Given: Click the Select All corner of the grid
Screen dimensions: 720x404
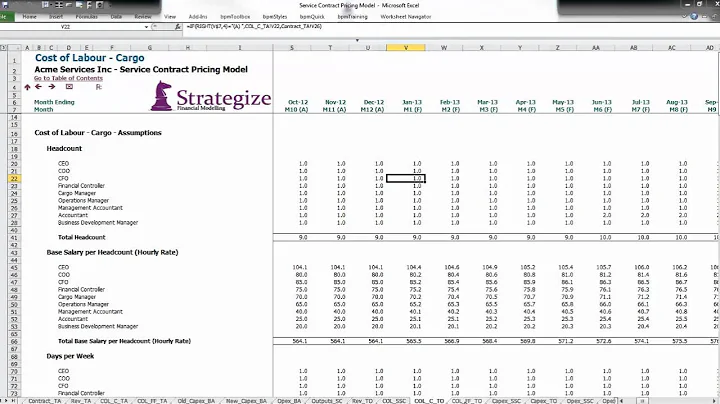Looking at the screenshot, I should (14, 47).
